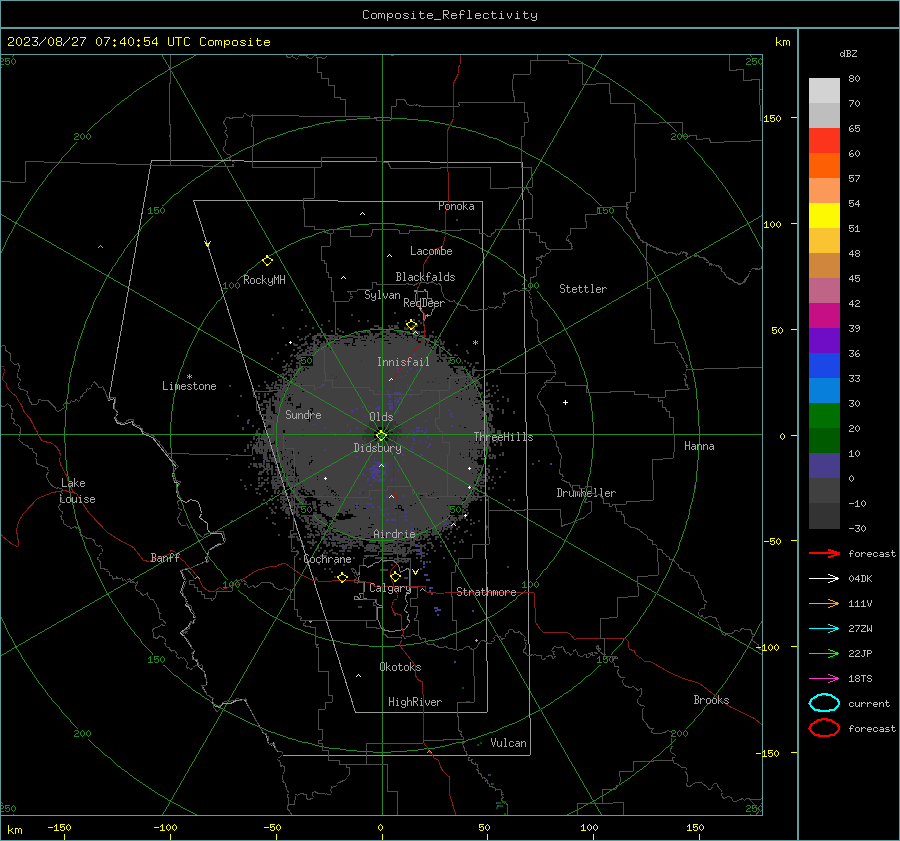Click the red forecast ellipse legend symbol
Image resolution: width=900 pixels, height=841 pixels.
(824, 728)
